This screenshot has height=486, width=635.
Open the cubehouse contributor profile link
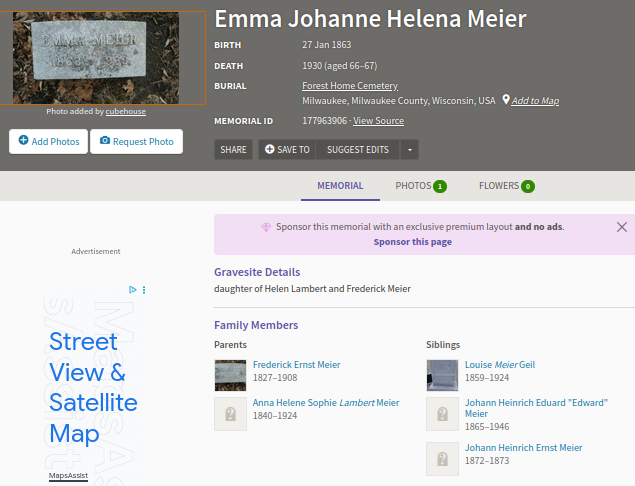(125, 111)
